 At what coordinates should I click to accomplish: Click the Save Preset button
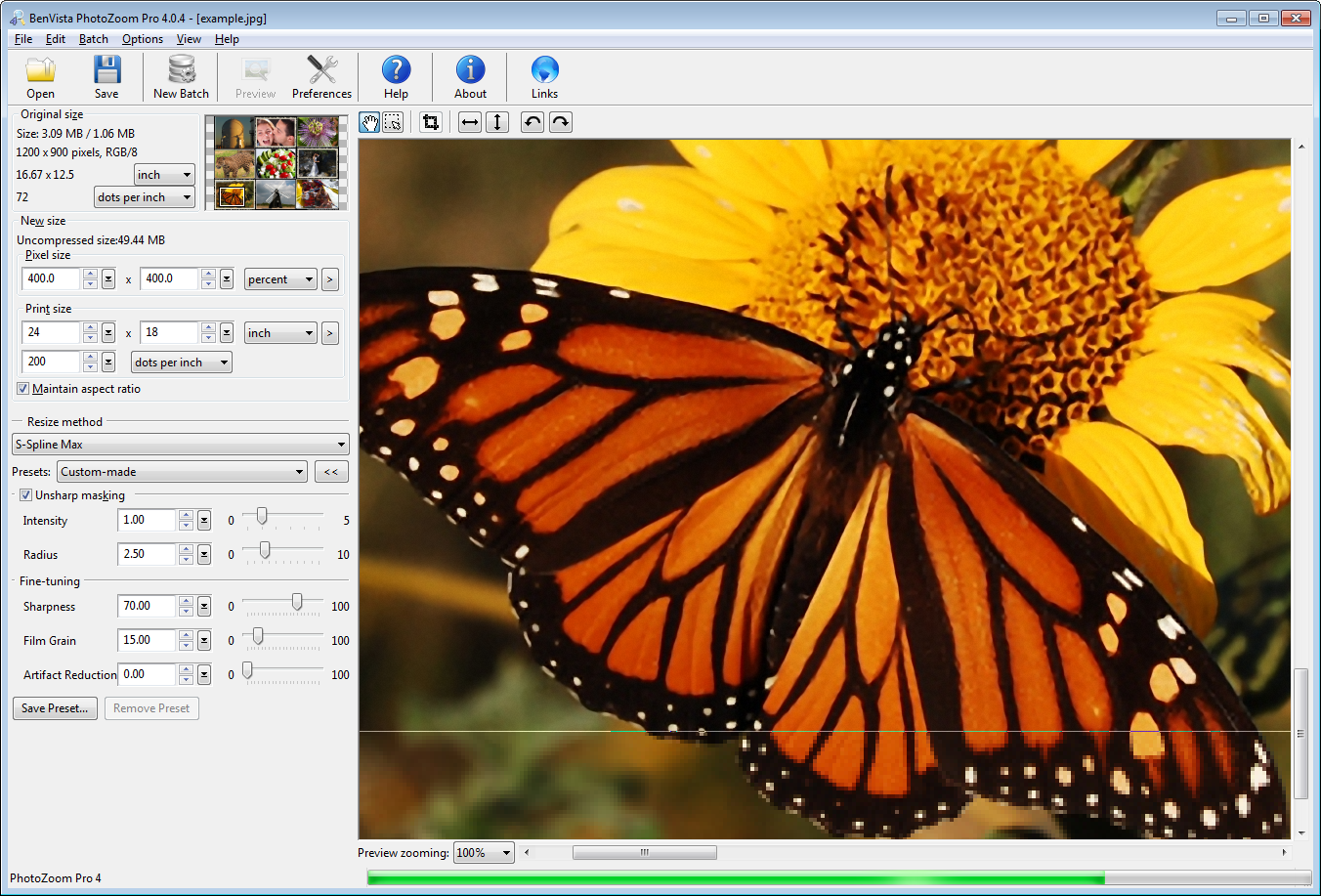54,707
